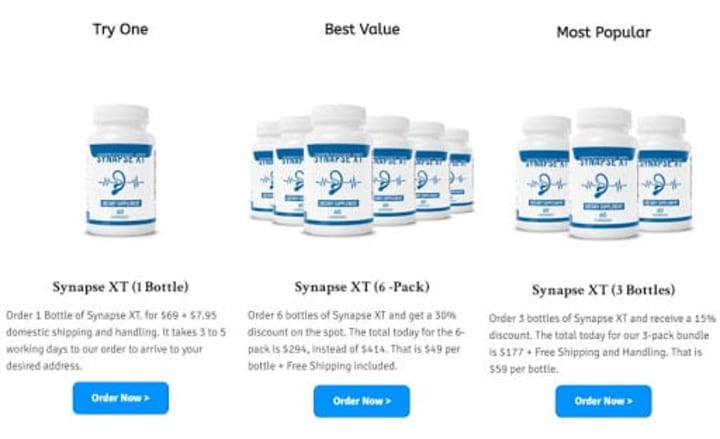Click the ear icon on single bottle label
Viewport: 720px width, 439px height.
(x=118, y=182)
